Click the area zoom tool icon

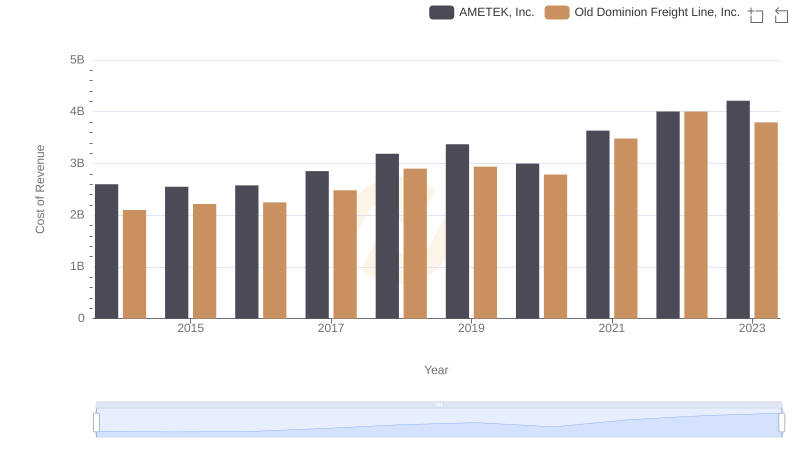point(756,15)
